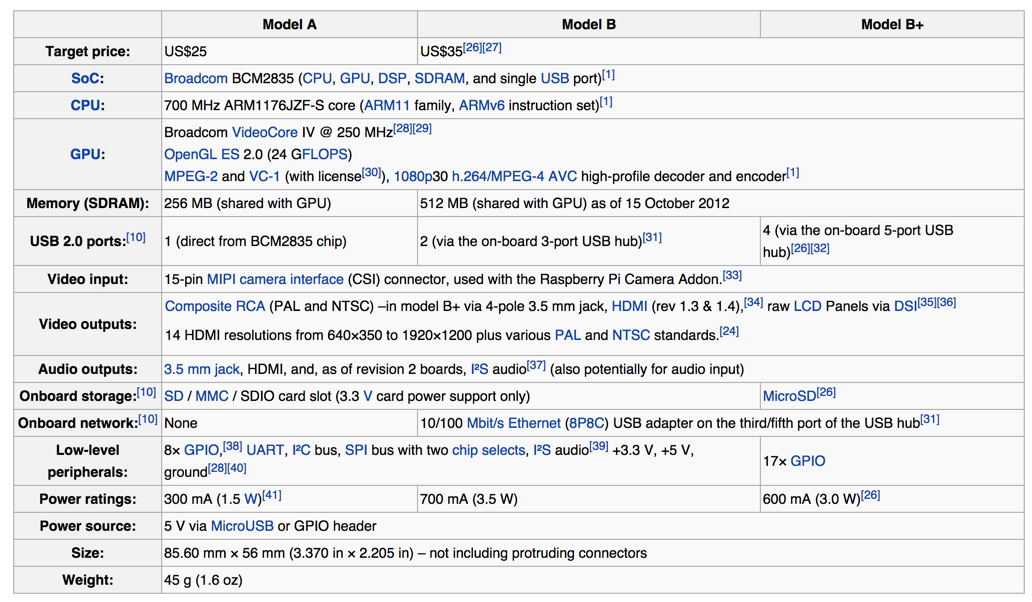Open reference [40] after 'ground'
This screenshot has width=1032, height=602.
pyautogui.click(x=237, y=468)
